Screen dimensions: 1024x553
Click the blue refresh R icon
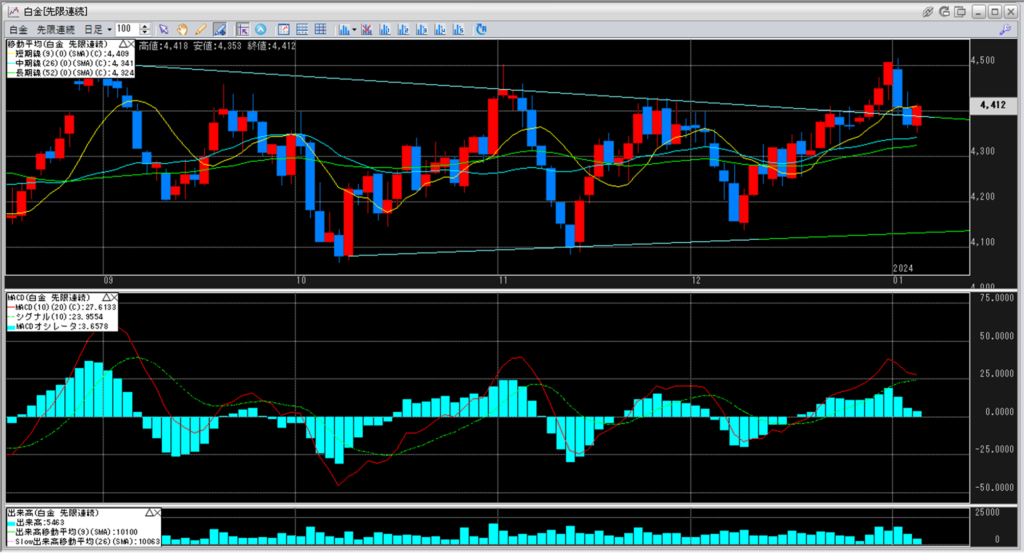(481, 29)
